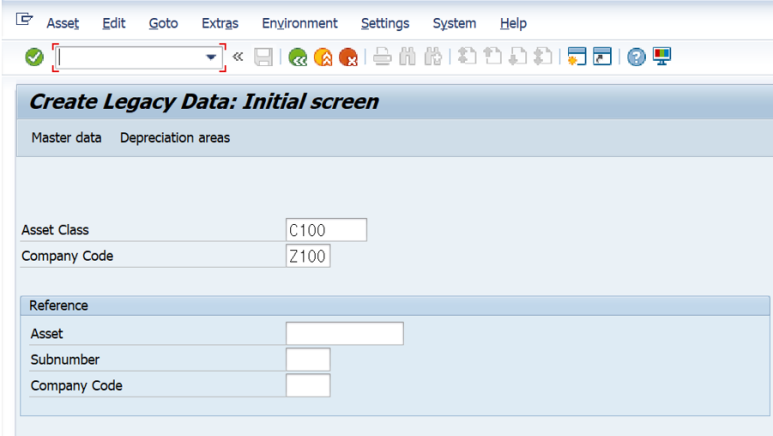The width and height of the screenshot is (773, 436).
Task: Click the Next Page icon
Action: [518, 56]
